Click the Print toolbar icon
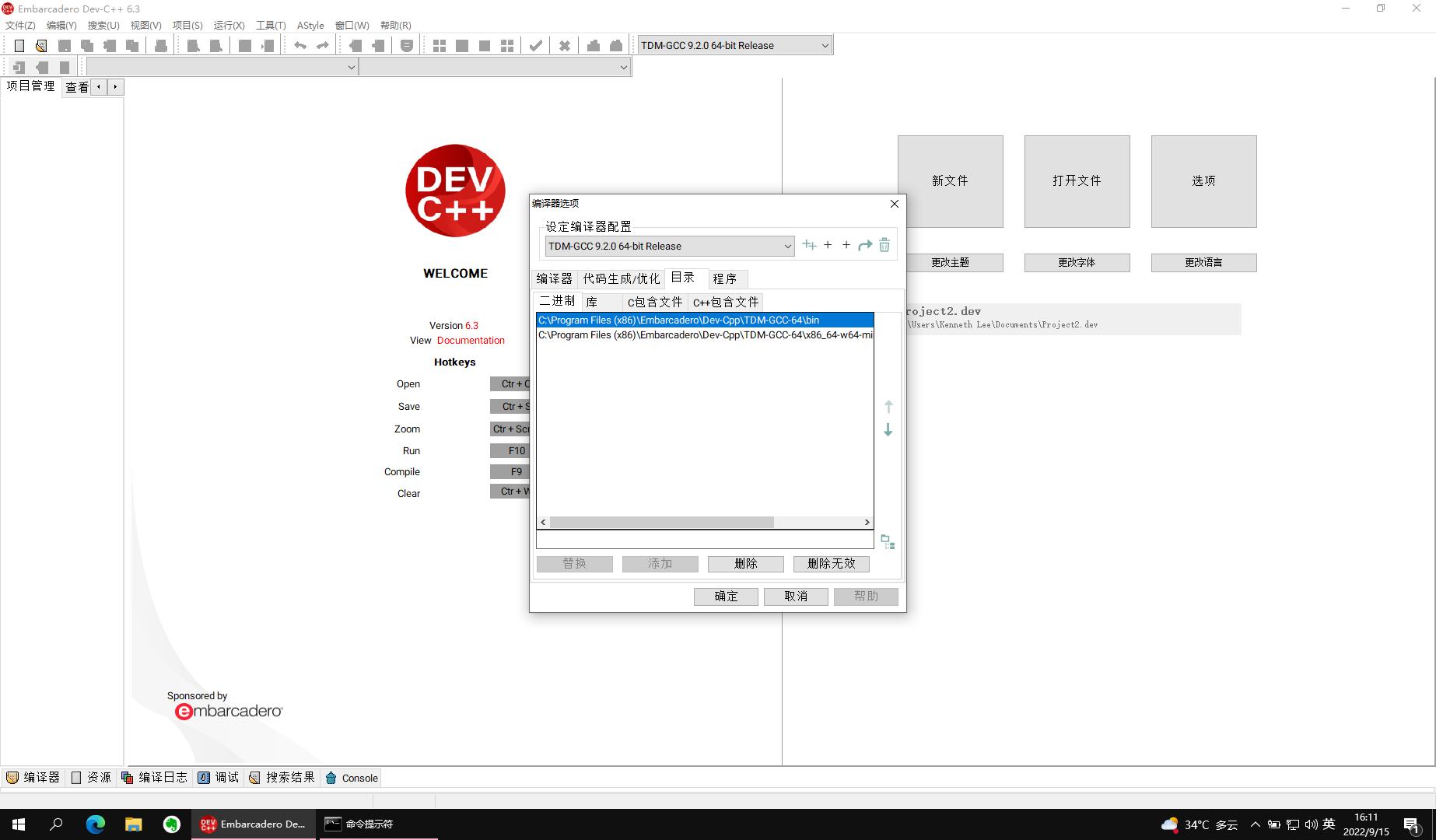The image size is (1436, 840). tap(161, 46)
